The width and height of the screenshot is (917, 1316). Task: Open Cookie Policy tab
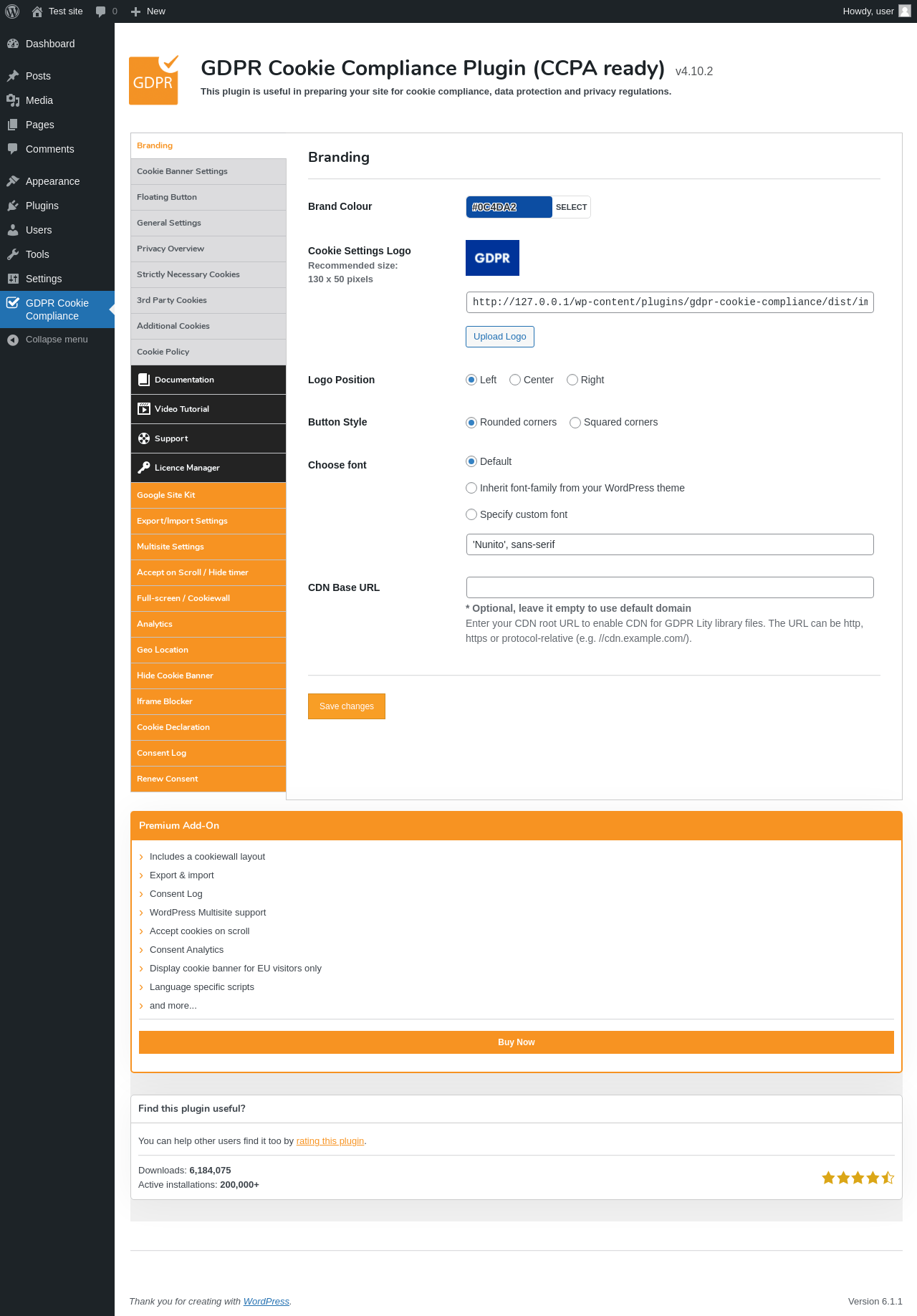pyautogui.click(x=208, y=352)
